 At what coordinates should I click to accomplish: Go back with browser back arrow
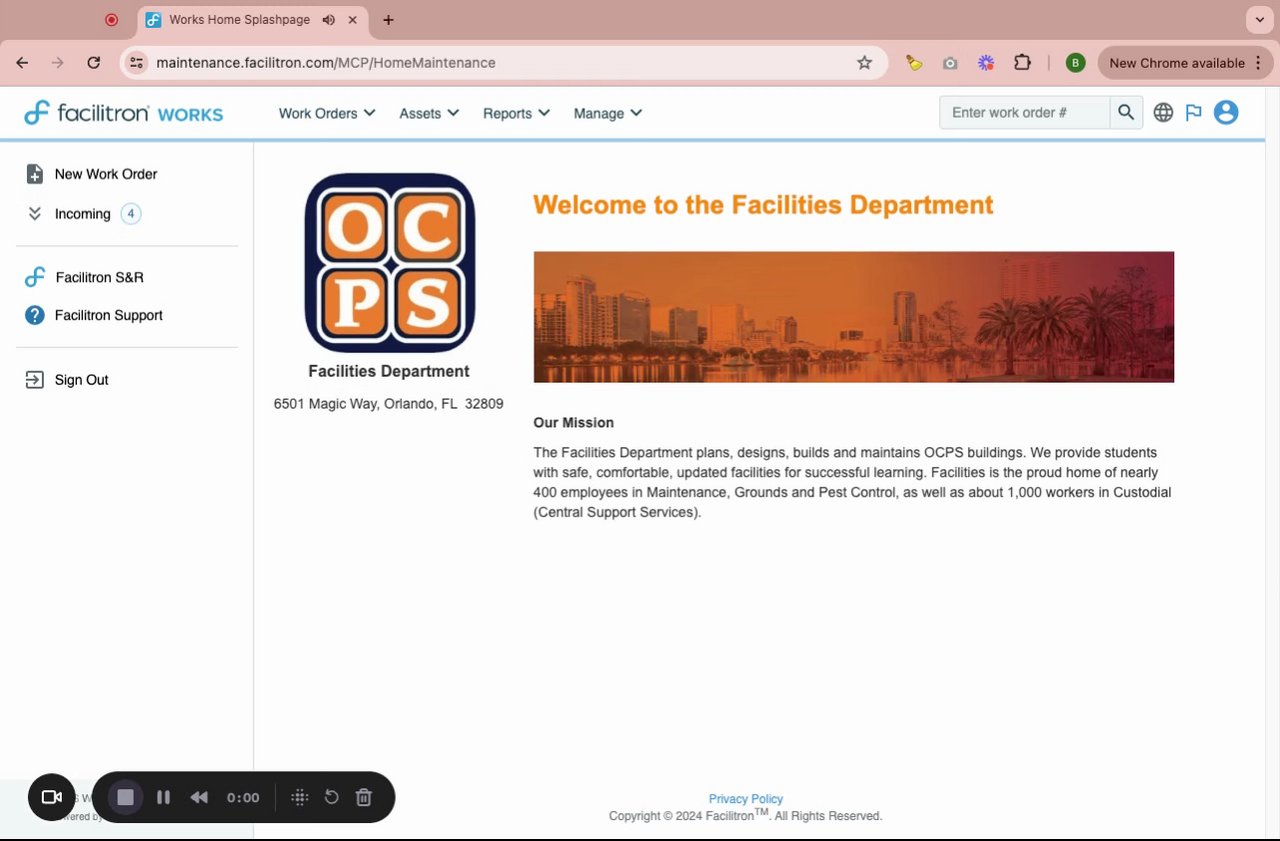pos(22,63)
